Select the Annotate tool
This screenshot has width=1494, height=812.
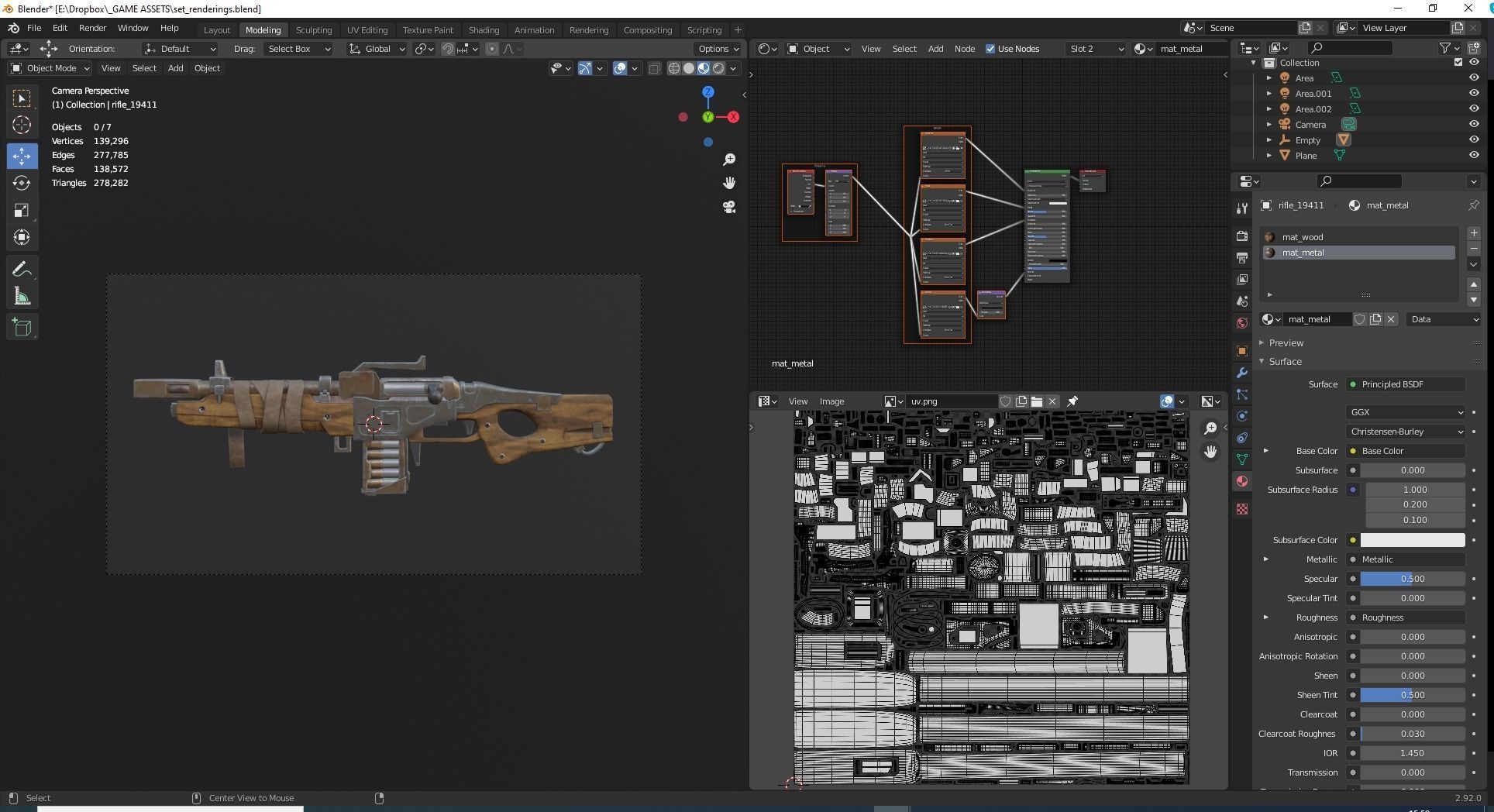click(22, 269)
